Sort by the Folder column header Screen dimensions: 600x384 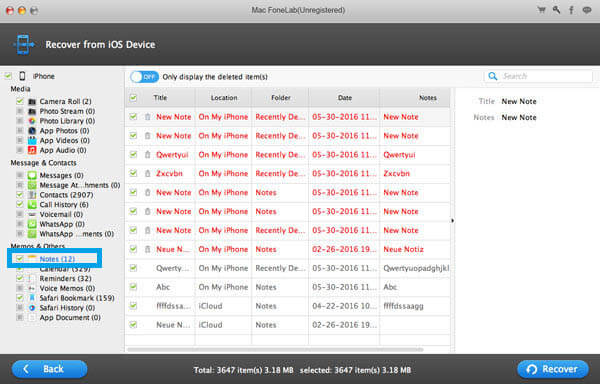280,98
